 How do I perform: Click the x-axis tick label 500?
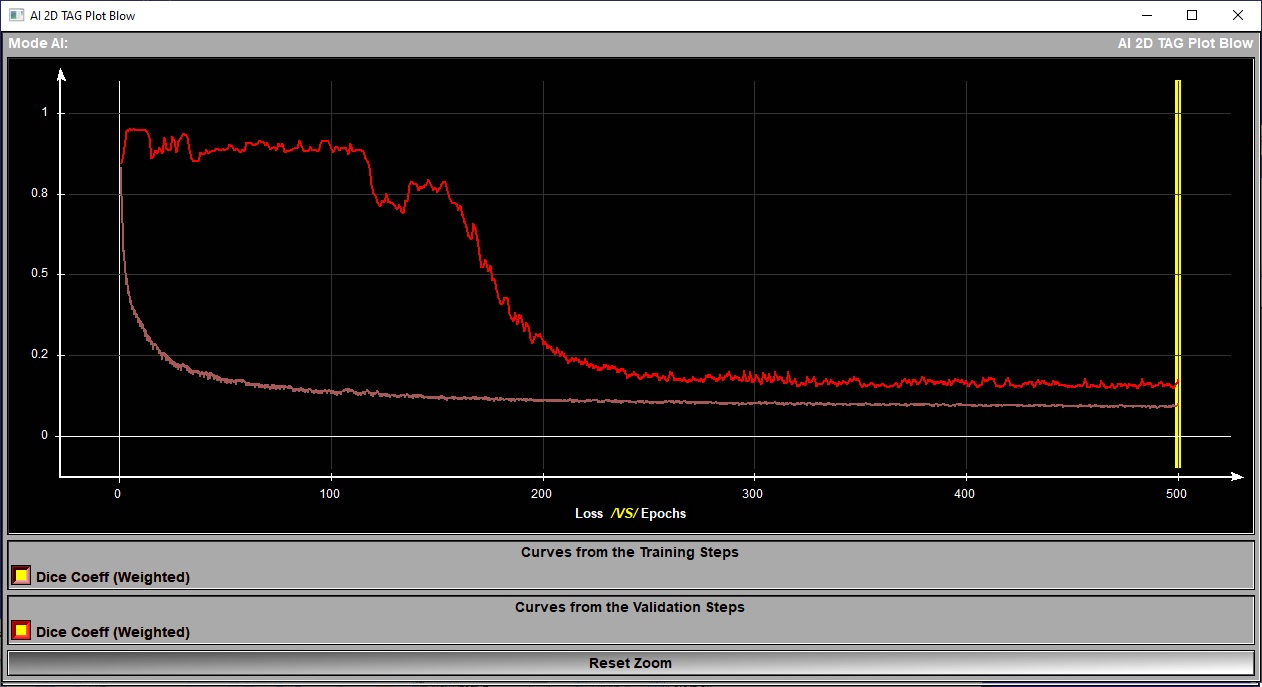tap(1178, 494)
